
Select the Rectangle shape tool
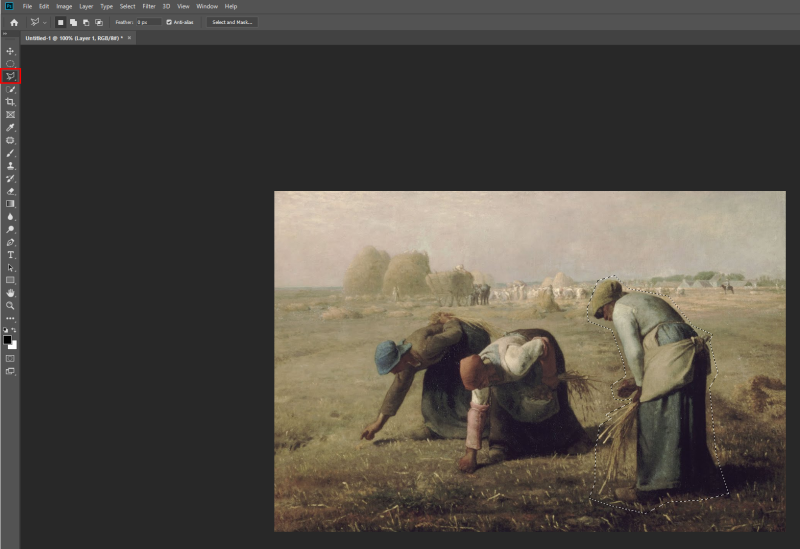point(10,280)
